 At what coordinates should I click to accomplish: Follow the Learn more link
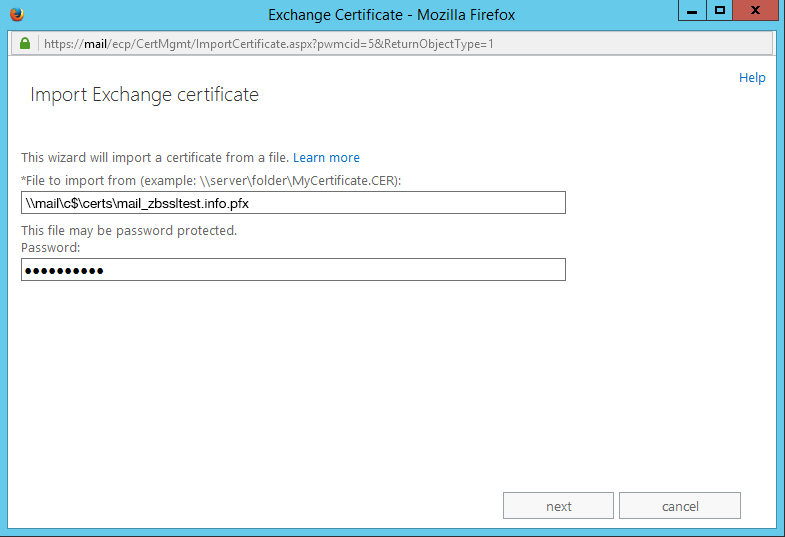[x=326, y=158]
